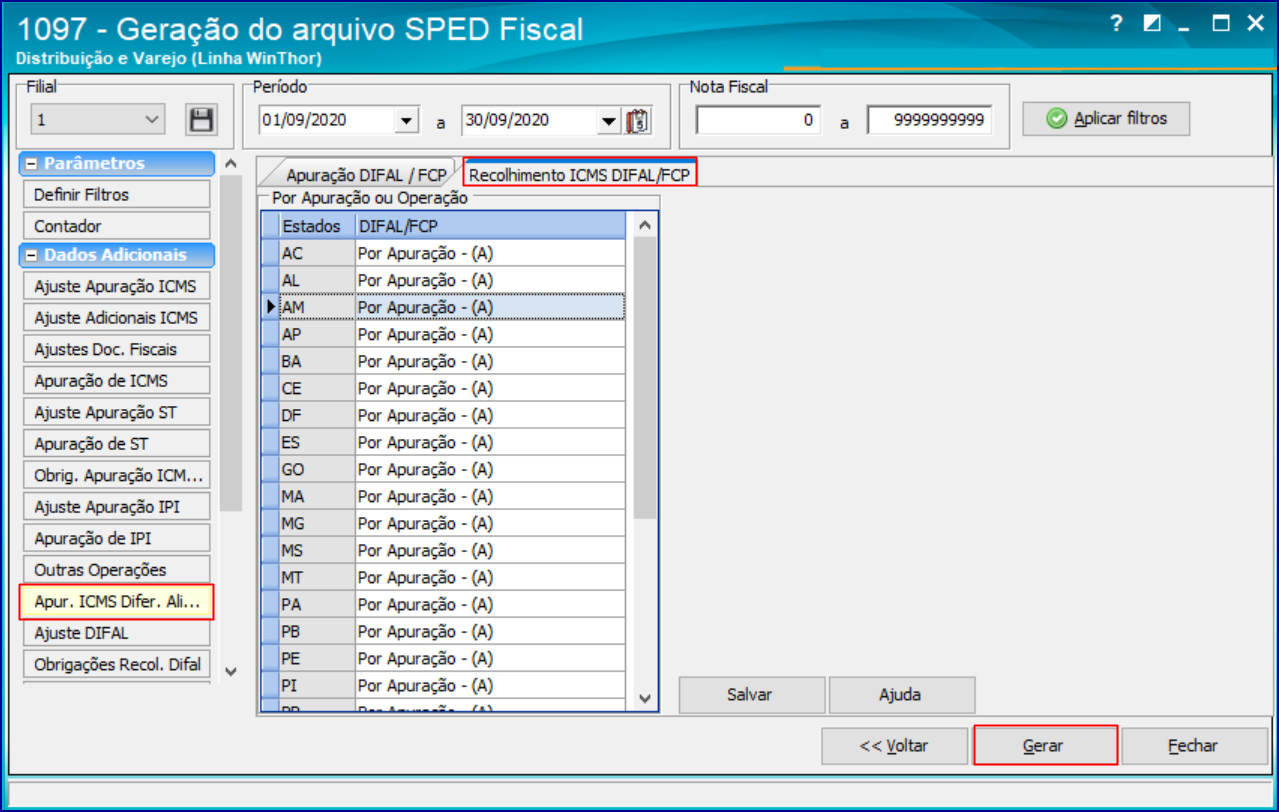Viewport: 1279px width, 812px height.
Task: Collapse the Dados Adicionais section
Action: tap(32, 256)
